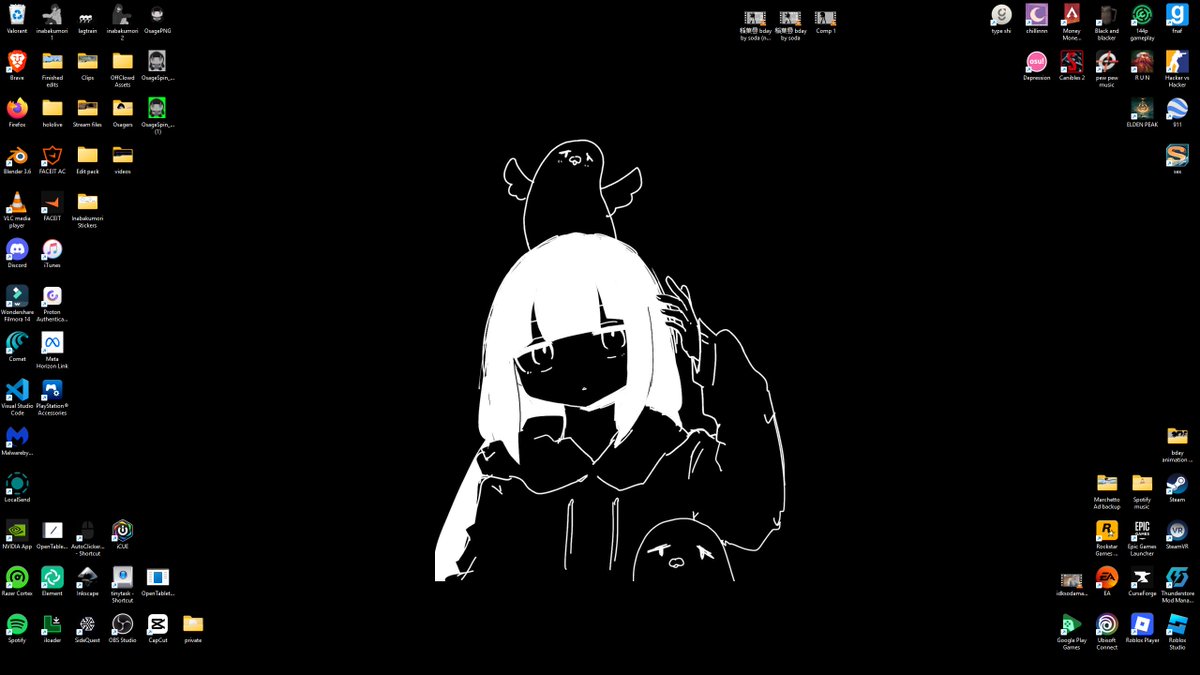Select the type shi shortcut

tap(1001, 15)
